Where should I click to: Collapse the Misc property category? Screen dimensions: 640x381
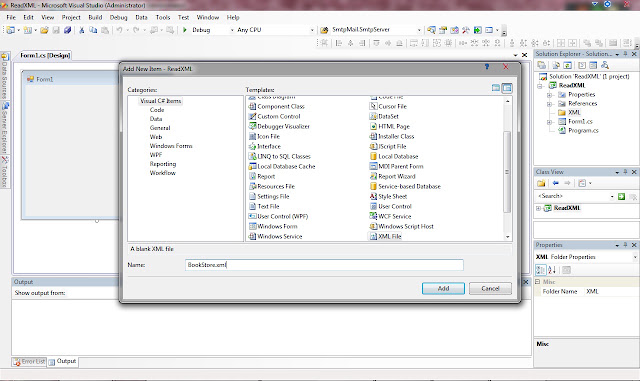(538, 282)
